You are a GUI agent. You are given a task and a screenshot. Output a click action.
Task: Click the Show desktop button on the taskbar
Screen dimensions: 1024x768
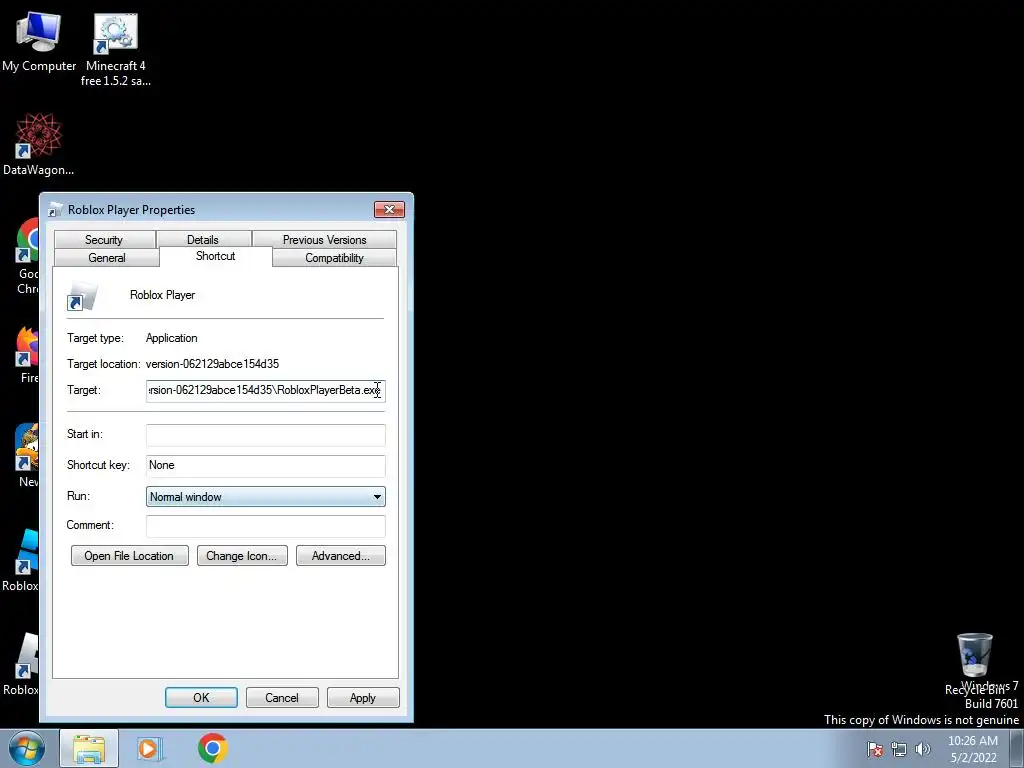click(x=1017, y=748)
